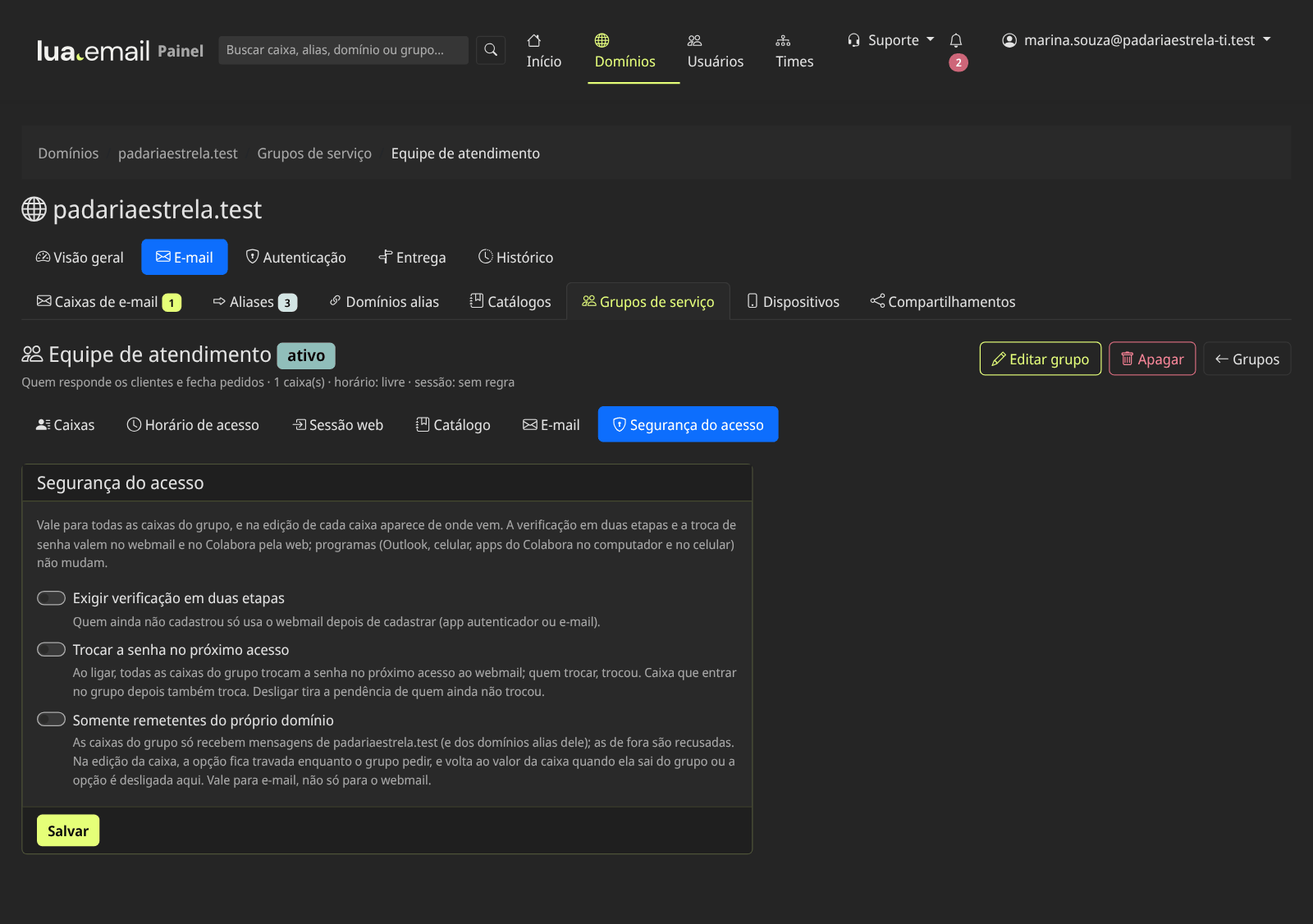Open the marina.souza account dropdown
1313x924 pixels.
click(1137, 40)
